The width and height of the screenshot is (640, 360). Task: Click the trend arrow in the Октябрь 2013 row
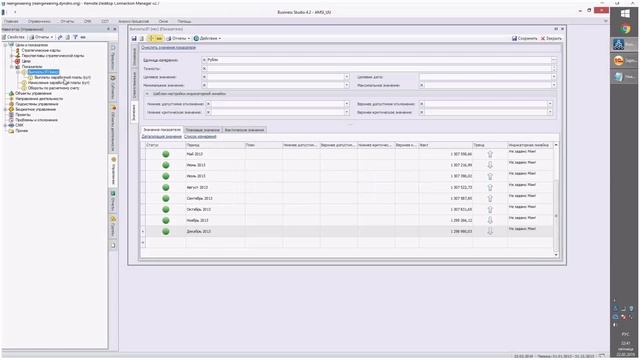coord(490,209)
